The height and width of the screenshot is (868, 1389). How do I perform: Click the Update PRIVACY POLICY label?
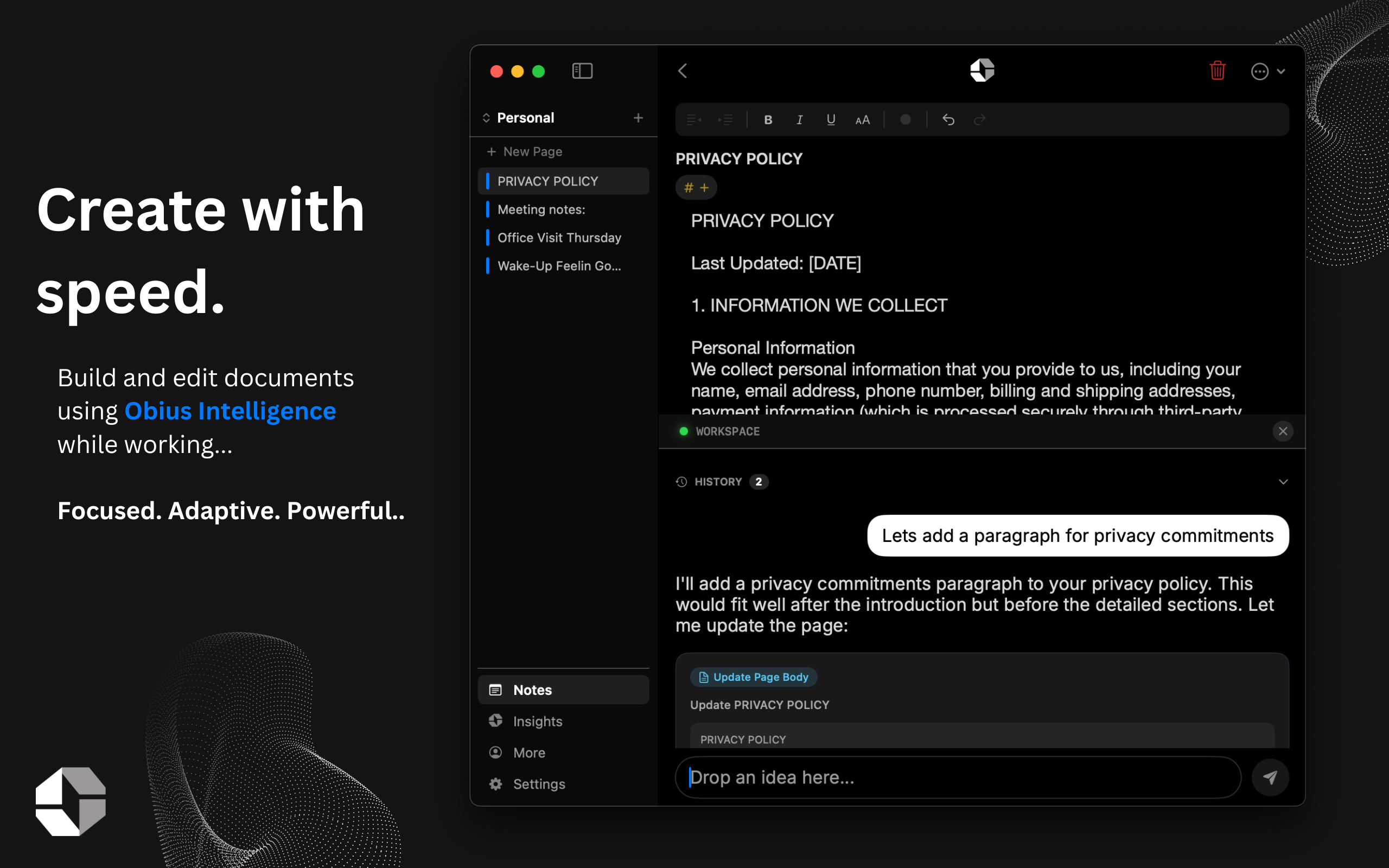point(760,705)
